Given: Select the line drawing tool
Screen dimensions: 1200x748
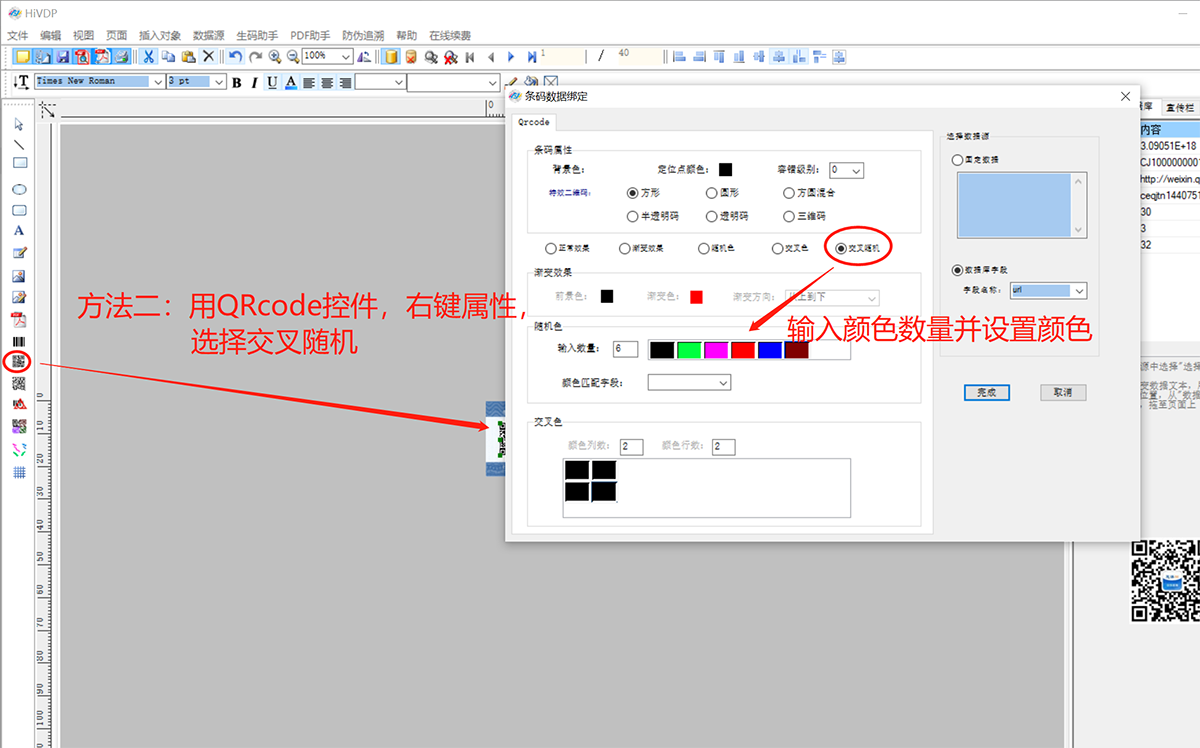Looking at the screenshot, I should [x=19, y=145].
